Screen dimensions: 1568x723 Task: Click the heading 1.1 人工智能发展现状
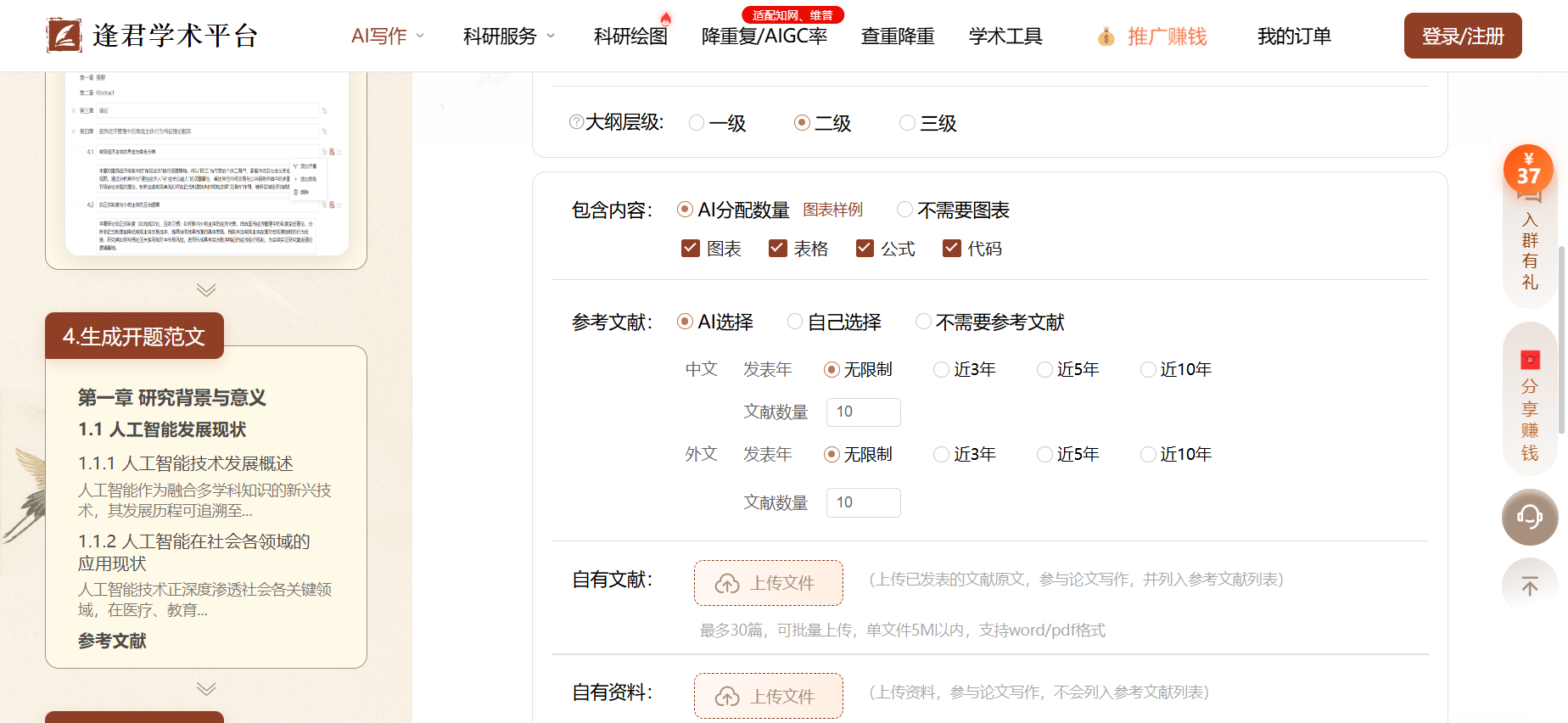162,429
